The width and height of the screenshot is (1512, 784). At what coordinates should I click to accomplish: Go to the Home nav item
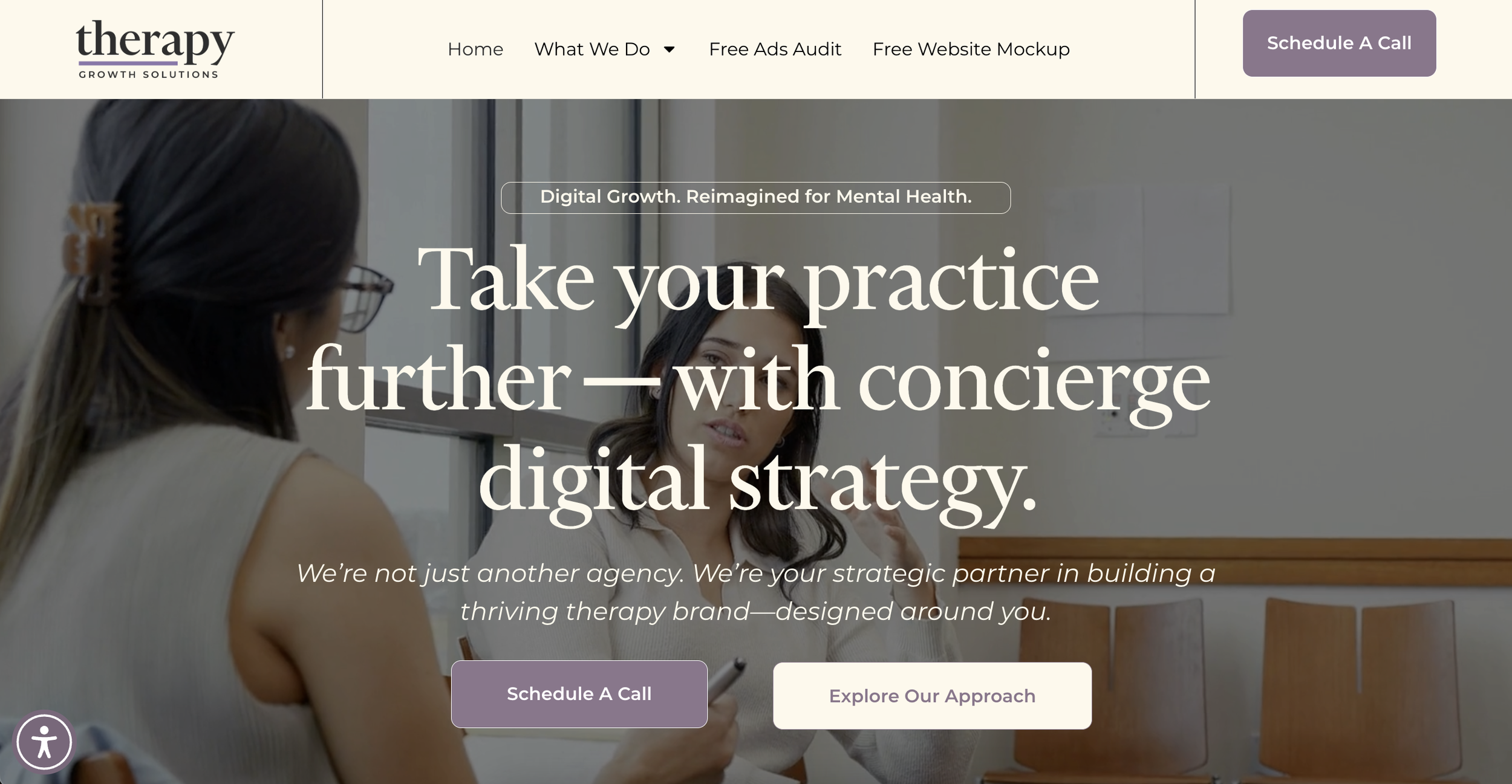(475, 49)
